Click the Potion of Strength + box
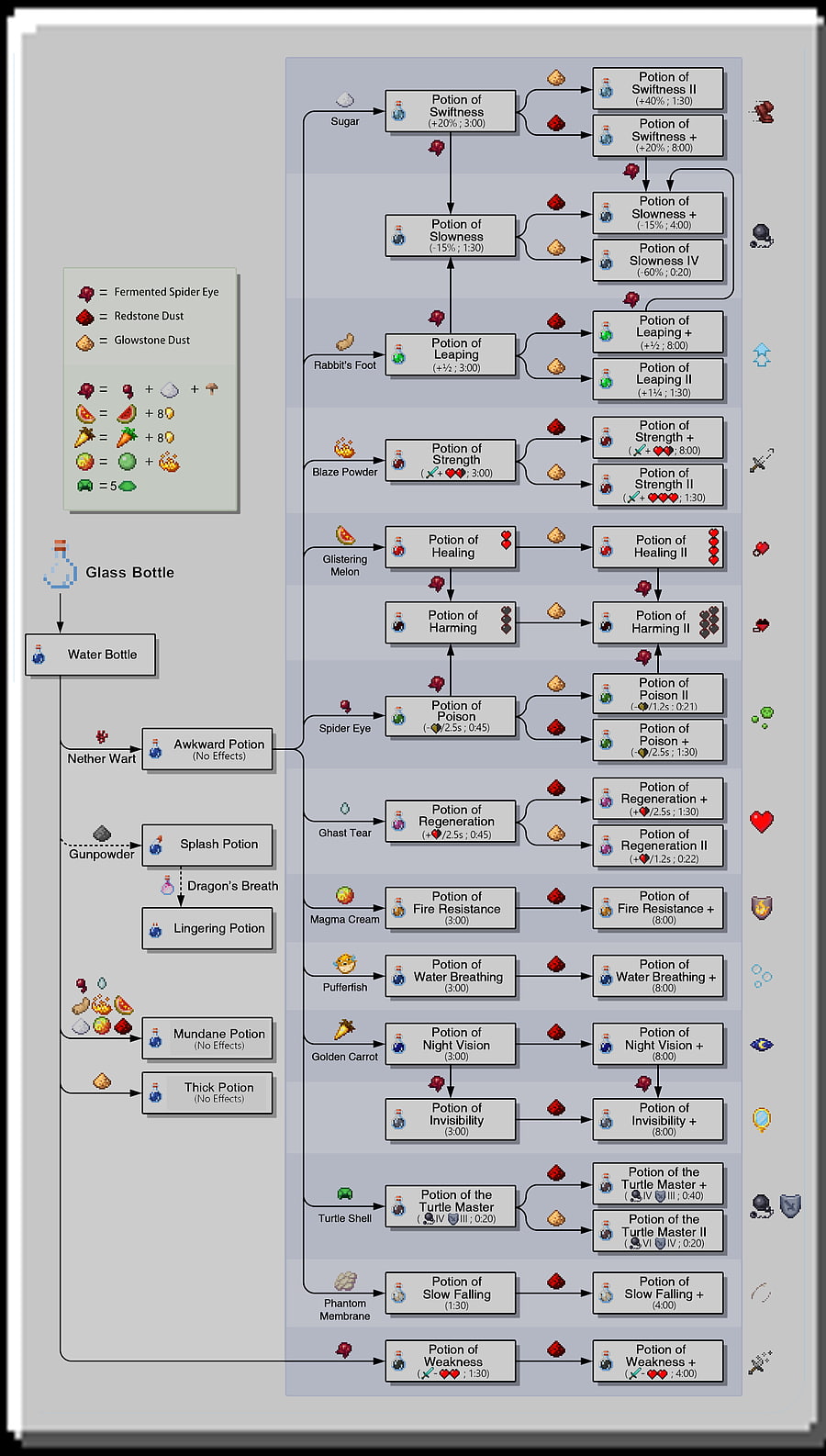The width and height of the screenshot is (826, 1456). [x=658, y=438]
